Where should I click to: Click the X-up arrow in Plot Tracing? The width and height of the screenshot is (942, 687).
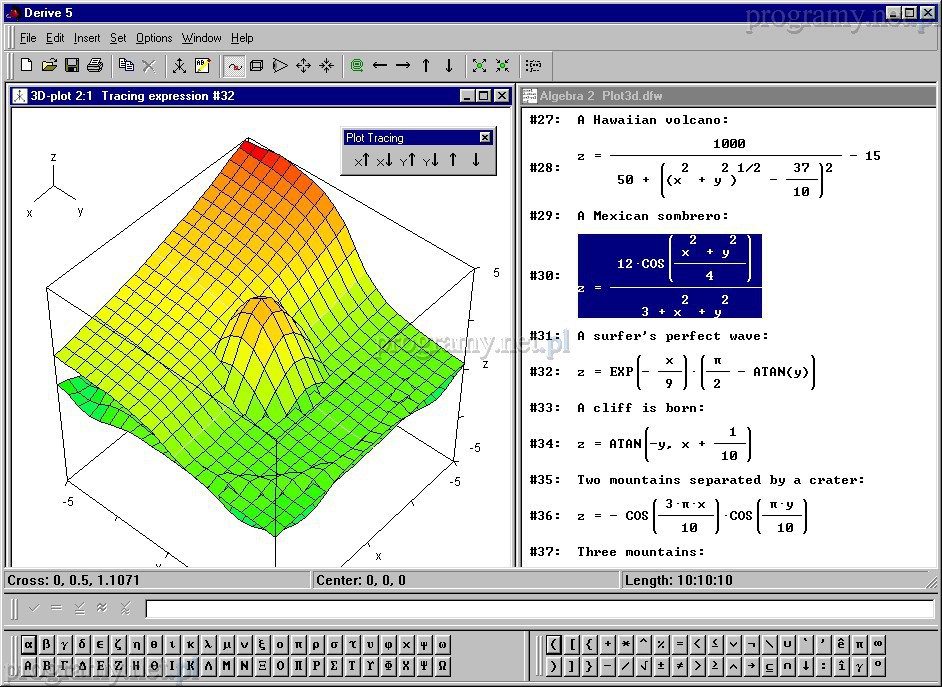tap(361, 160)
